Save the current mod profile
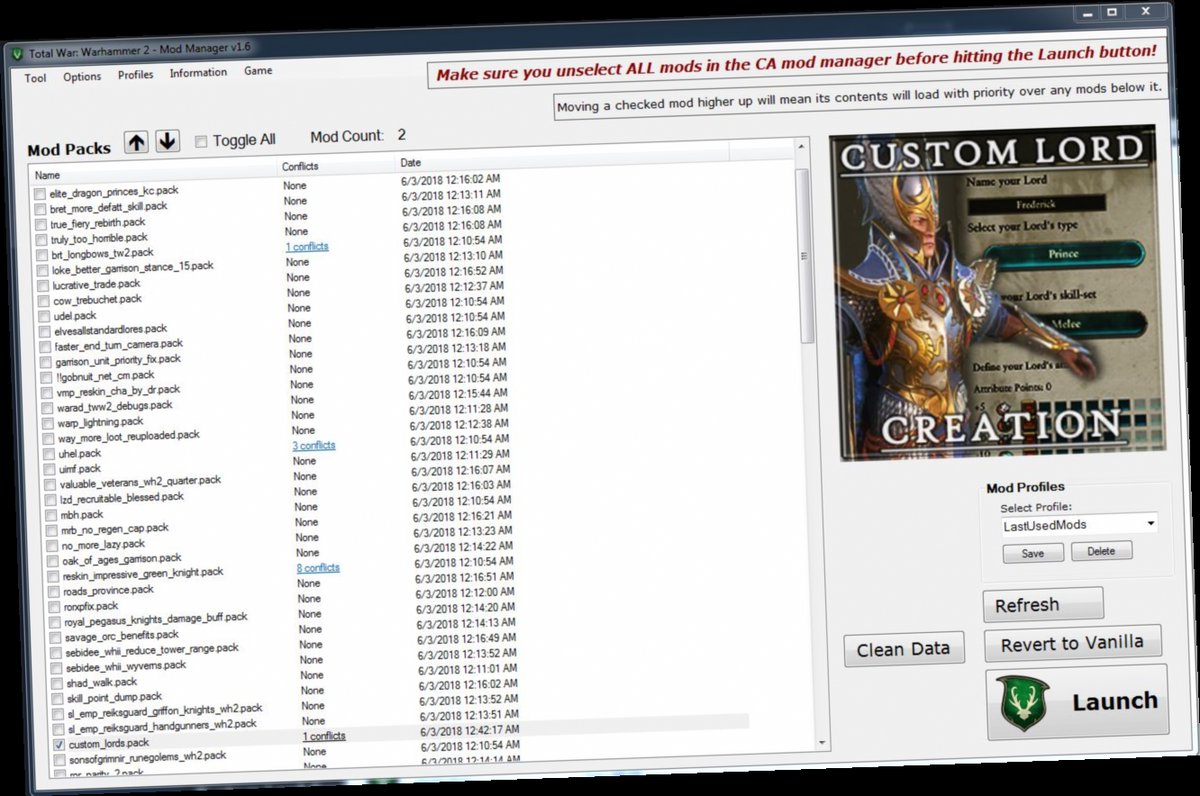The height and width of the screenshot is (796, 1200). coord(1033,553)
